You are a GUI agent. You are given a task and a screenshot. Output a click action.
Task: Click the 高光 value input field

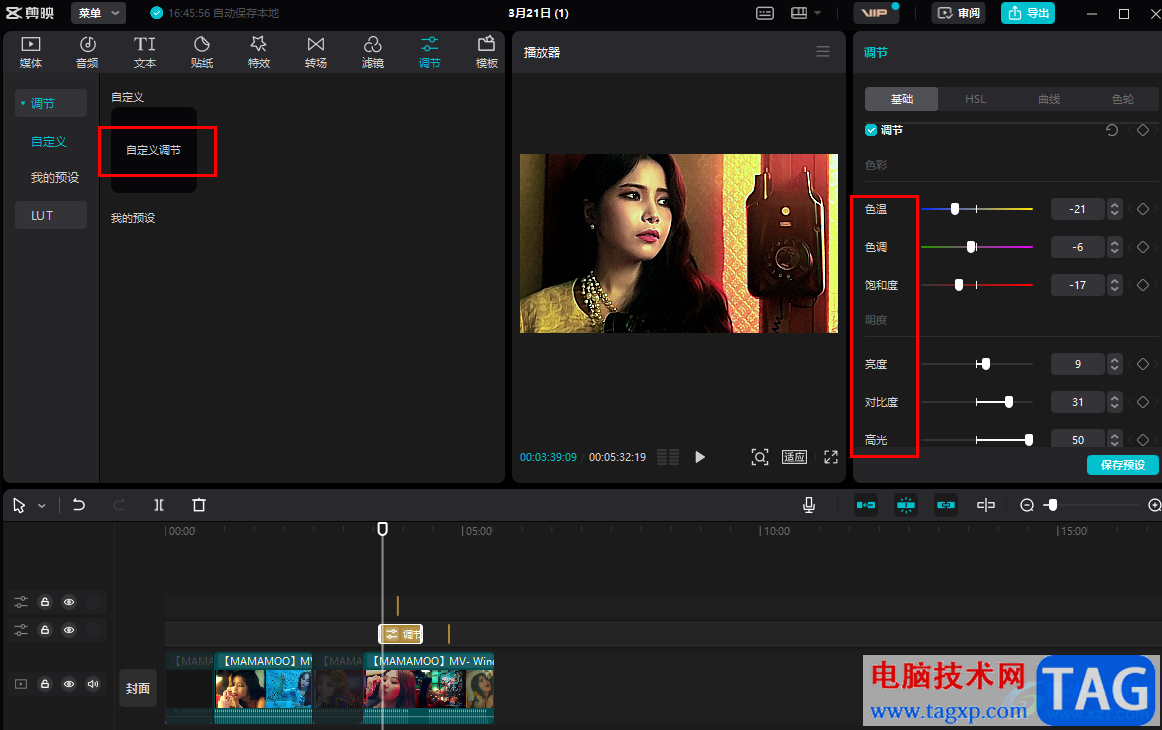point(1078,439)
